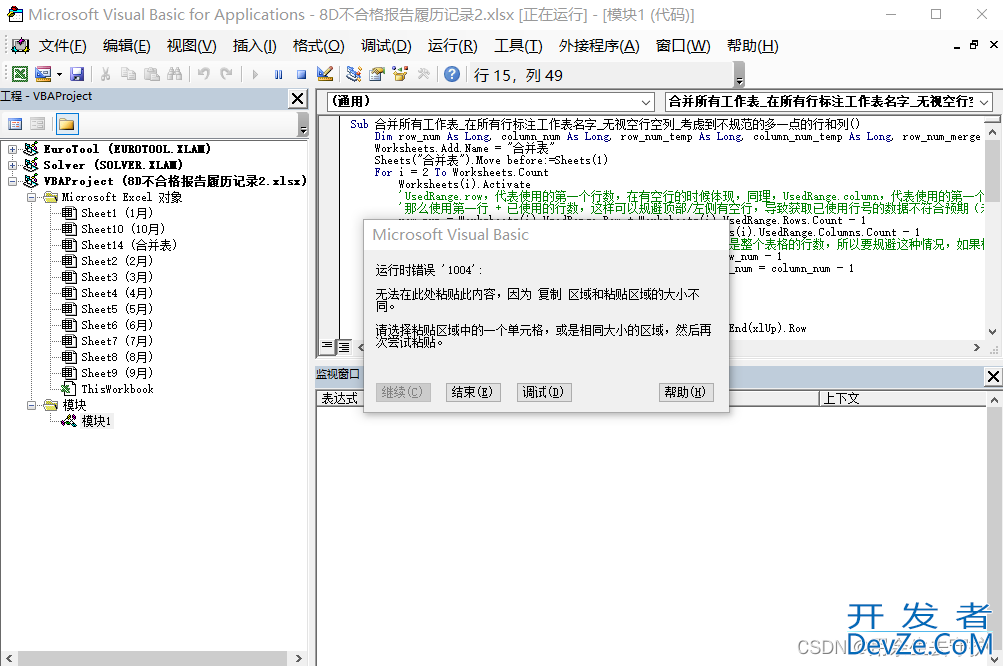Open Object Browser toolbar icon
This screenshot has width=1003, height=666.
coord(400,74)
